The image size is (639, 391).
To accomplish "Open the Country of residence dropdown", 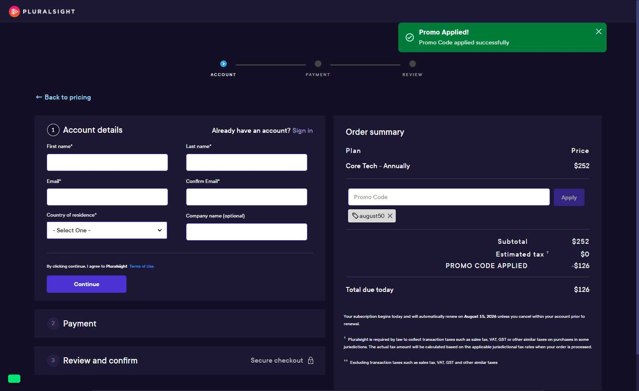I will (x=107, y=230).
